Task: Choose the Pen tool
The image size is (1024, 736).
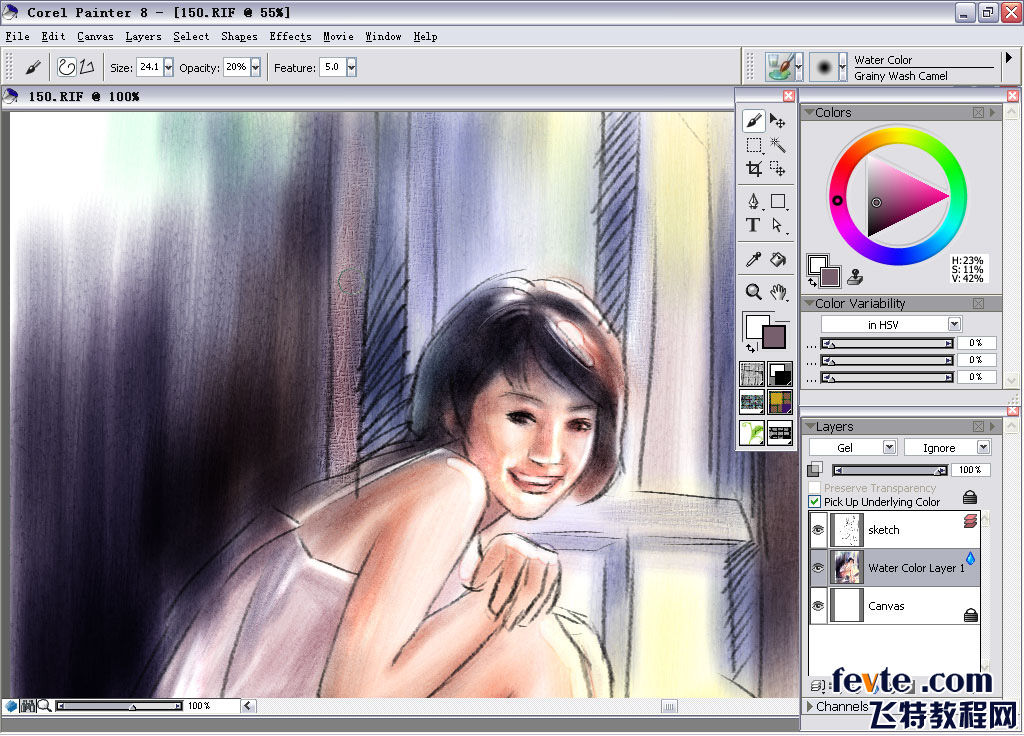Action: [x=754, y=201]
